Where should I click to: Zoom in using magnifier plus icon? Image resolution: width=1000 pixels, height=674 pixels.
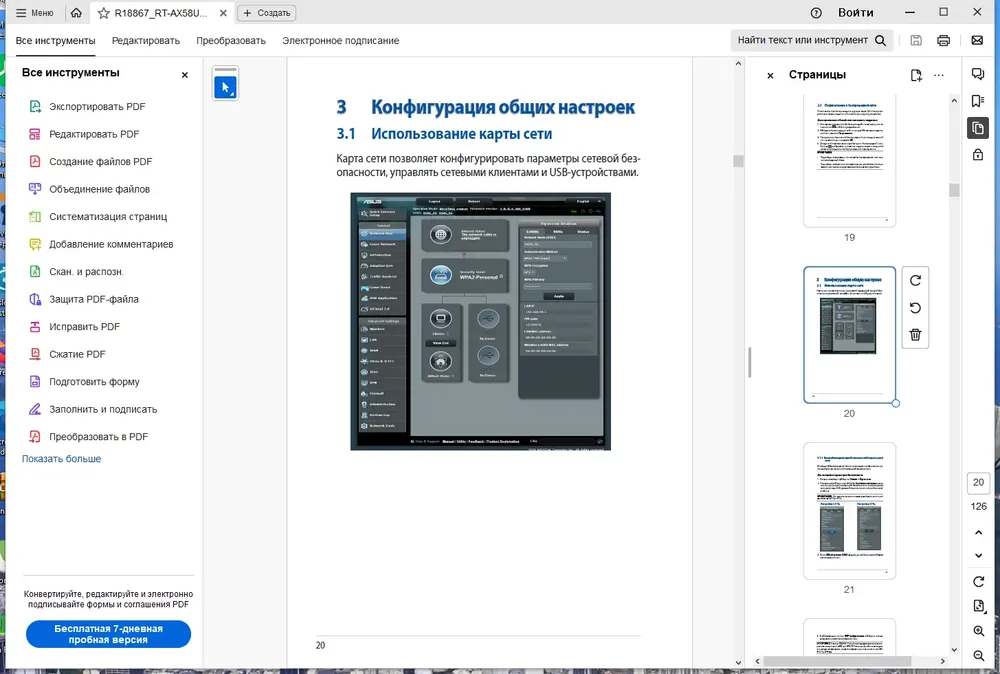point(978,631)
